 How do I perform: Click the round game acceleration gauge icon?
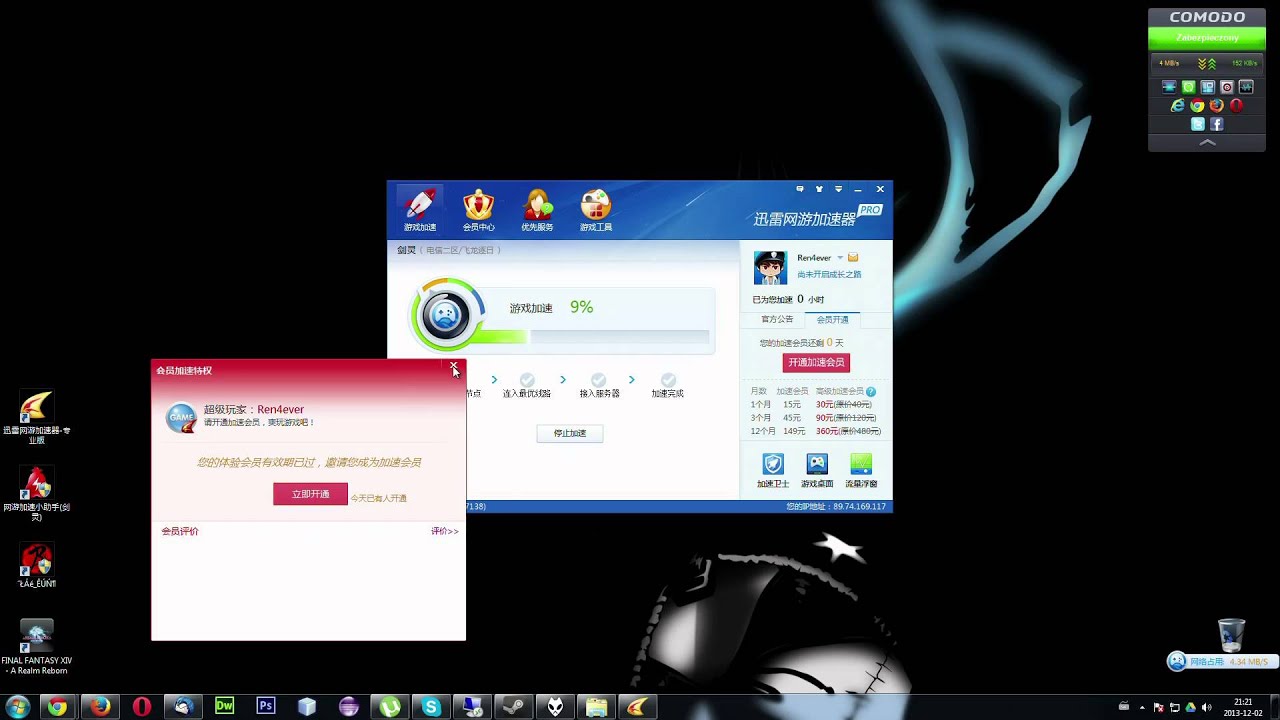coord(446,315)
